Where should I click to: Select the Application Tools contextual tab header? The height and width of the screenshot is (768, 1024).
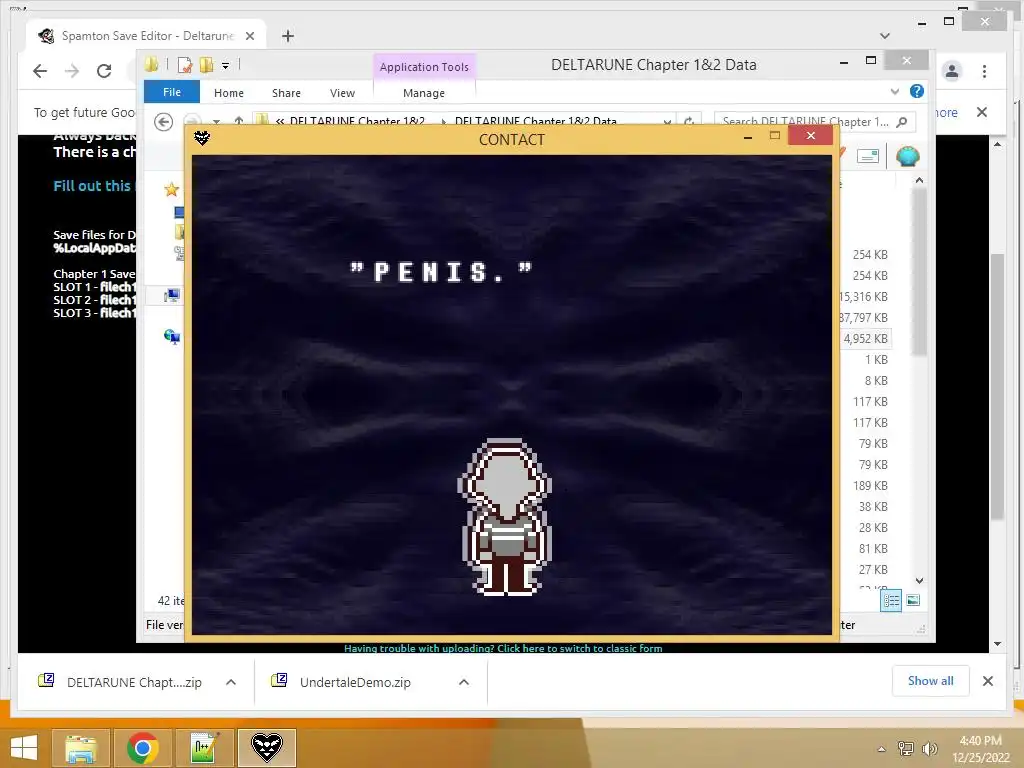(x=424, y=67)
